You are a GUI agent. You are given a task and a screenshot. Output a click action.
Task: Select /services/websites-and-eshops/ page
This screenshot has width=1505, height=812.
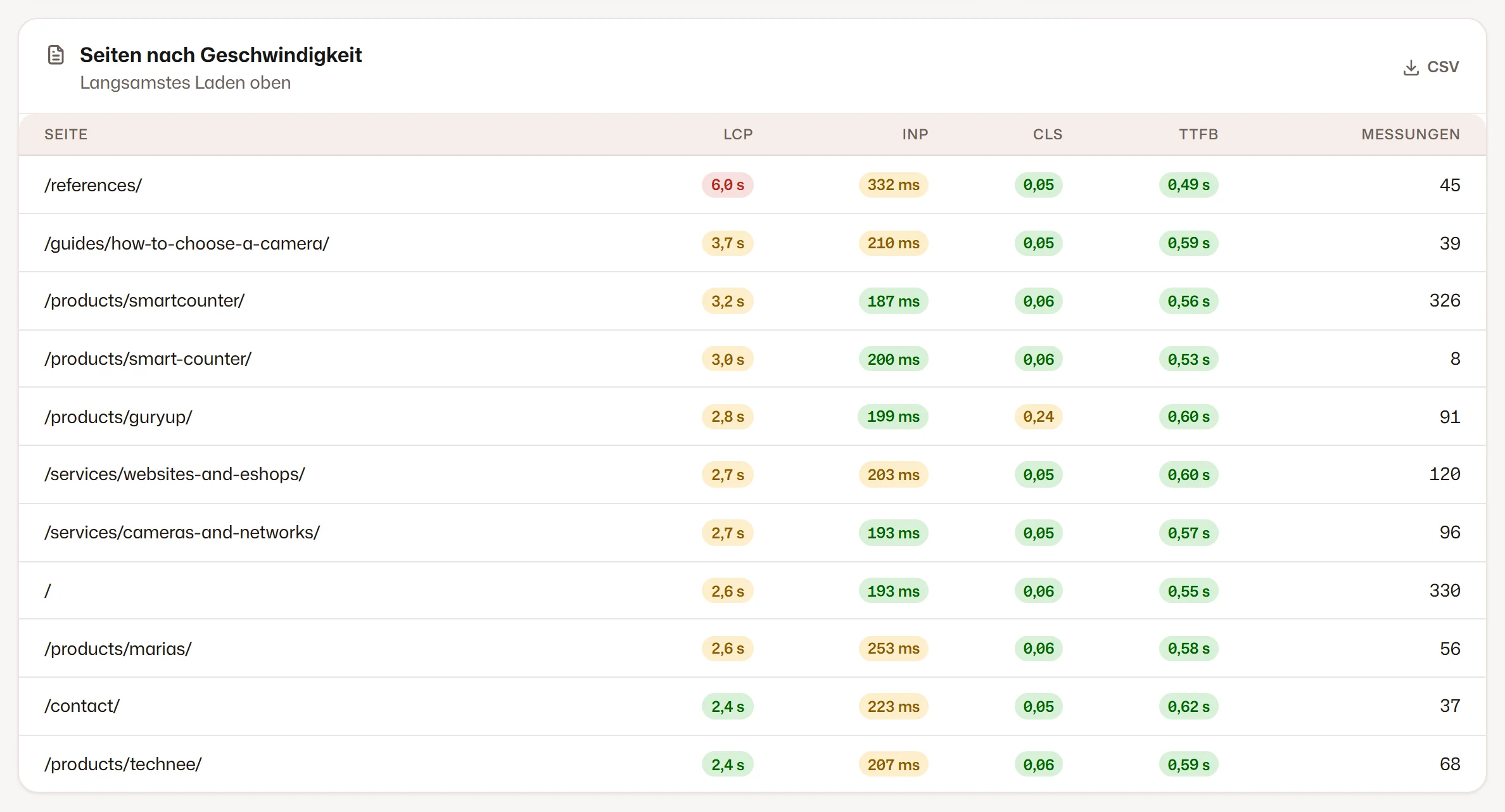(x=752, y=474)
